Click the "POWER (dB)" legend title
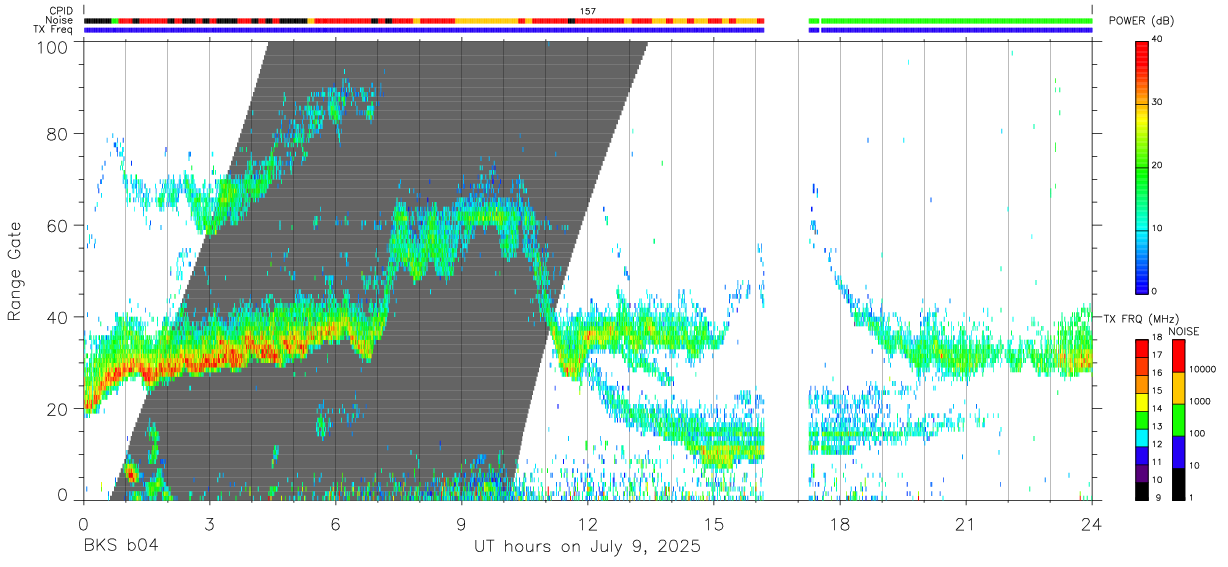Screen dimensions: 1228x567 tap(1140, 21)
